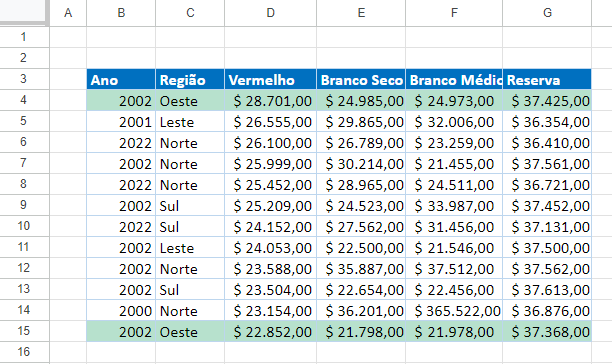This screenshot has width=612, height=364.
Task: Click the Branco Seco header cell
Action: (361, 80)
